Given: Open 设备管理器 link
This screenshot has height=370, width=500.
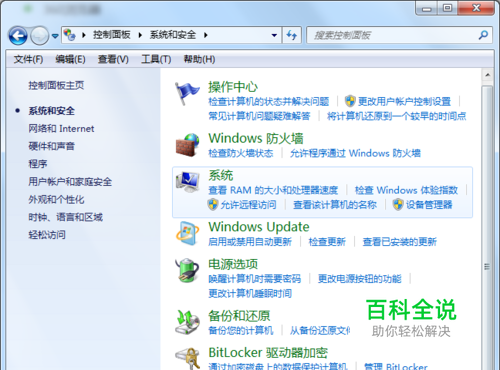Looking at the screenshot, I should tap(429, 205).
